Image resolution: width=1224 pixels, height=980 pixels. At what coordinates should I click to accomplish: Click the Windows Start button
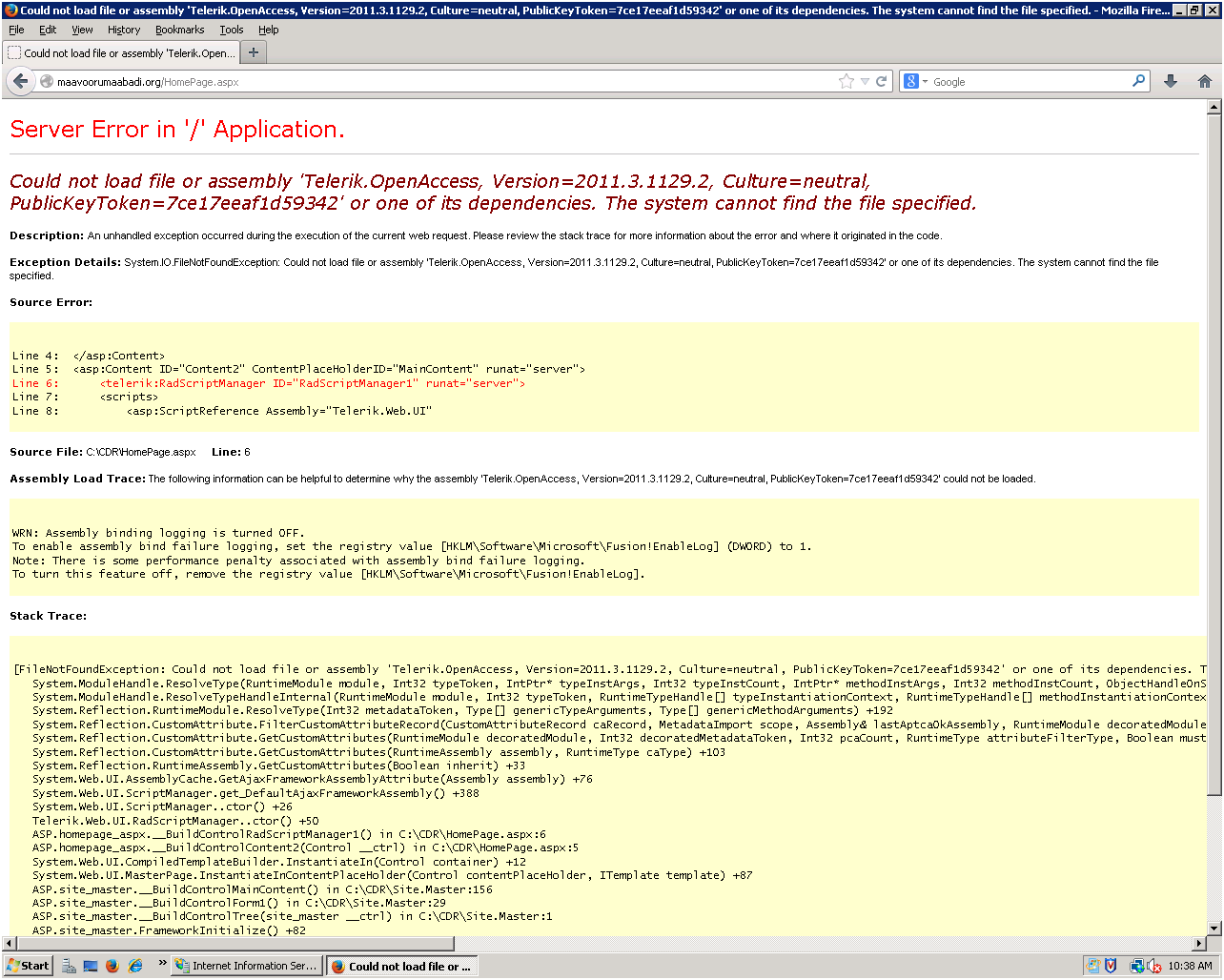tap(29, 966)
